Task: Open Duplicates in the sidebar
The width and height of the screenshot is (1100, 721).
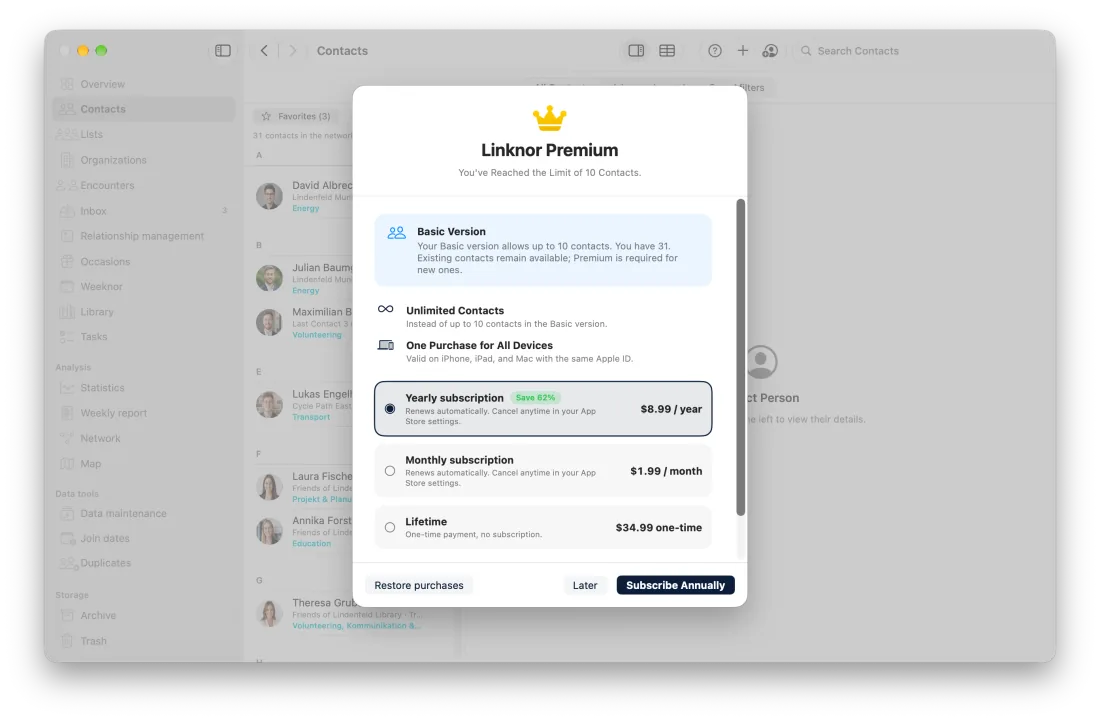Action: [x=144, y=563]
